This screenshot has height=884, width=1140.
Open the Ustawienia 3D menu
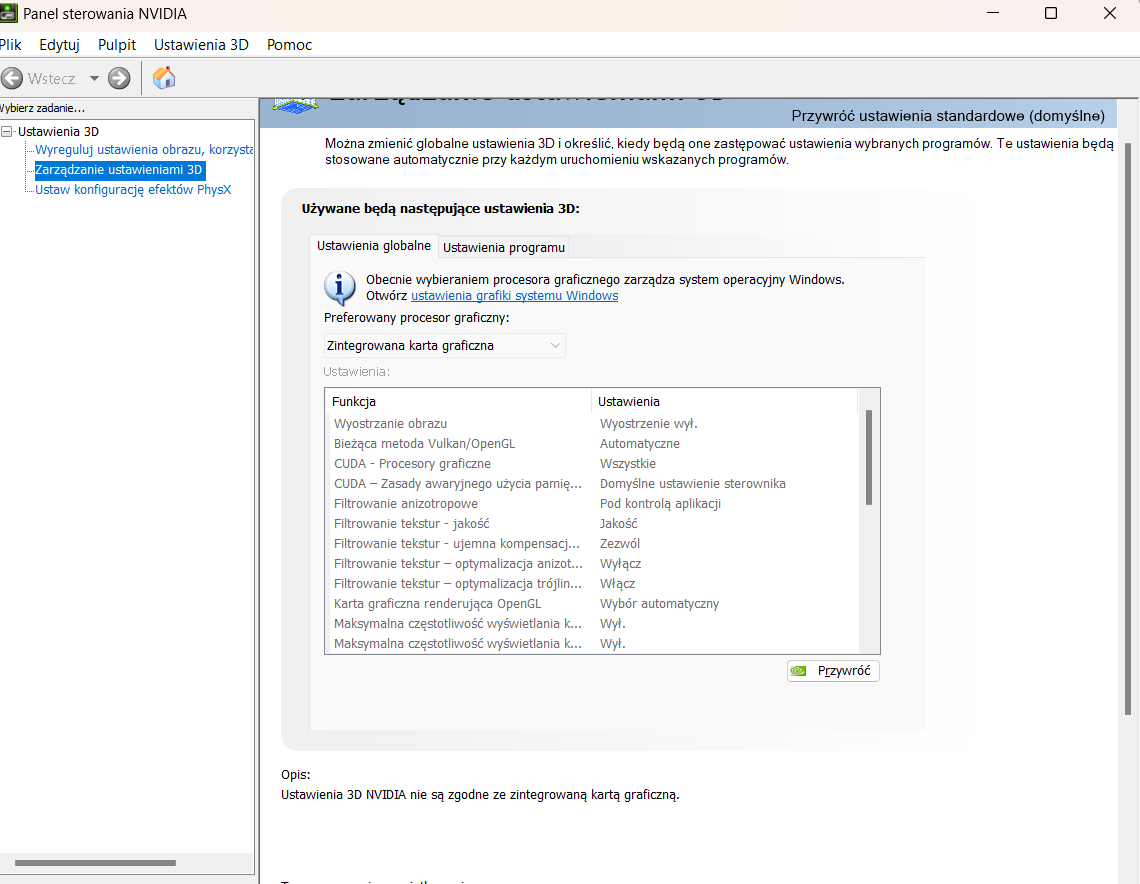[x=201, y=44]
